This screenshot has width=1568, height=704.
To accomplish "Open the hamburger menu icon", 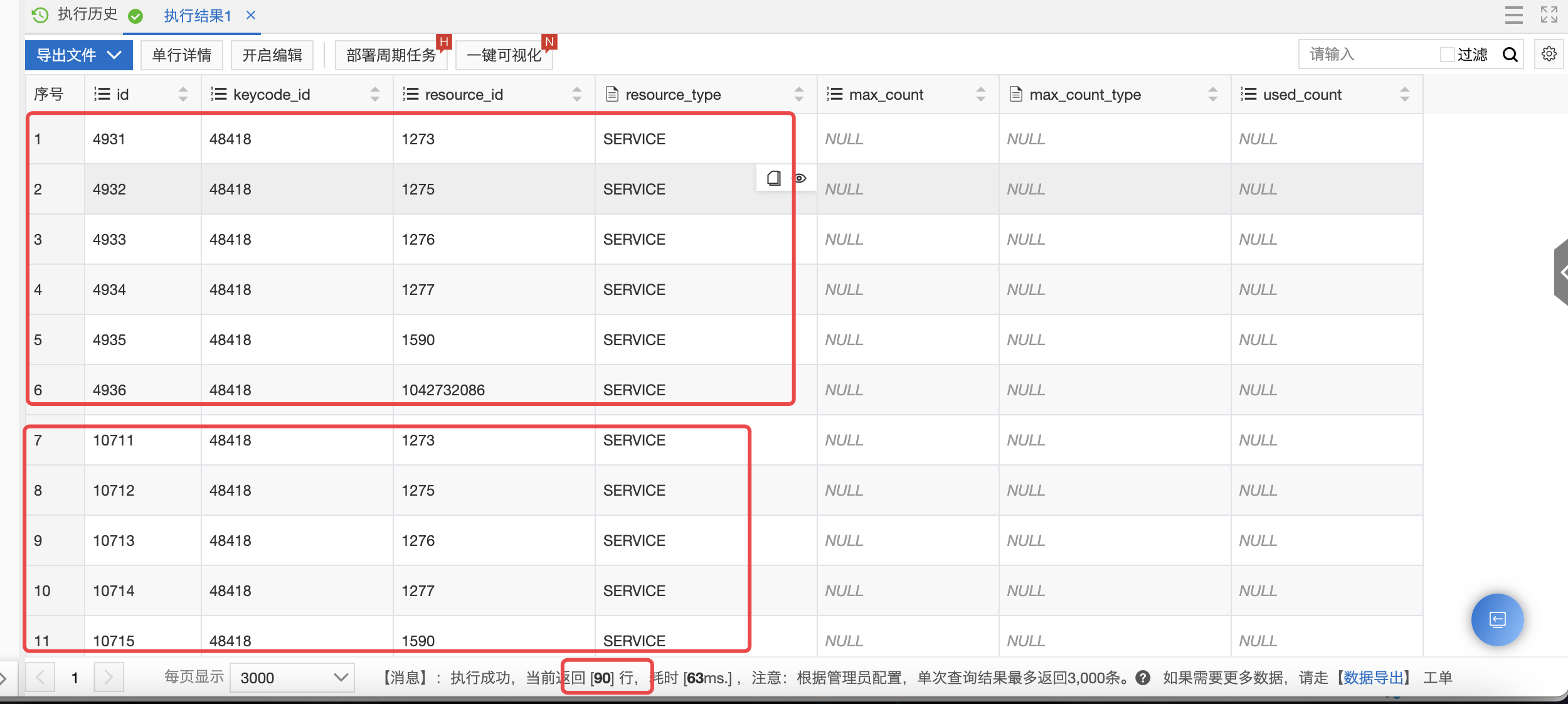I will [x=1513, y=14].
